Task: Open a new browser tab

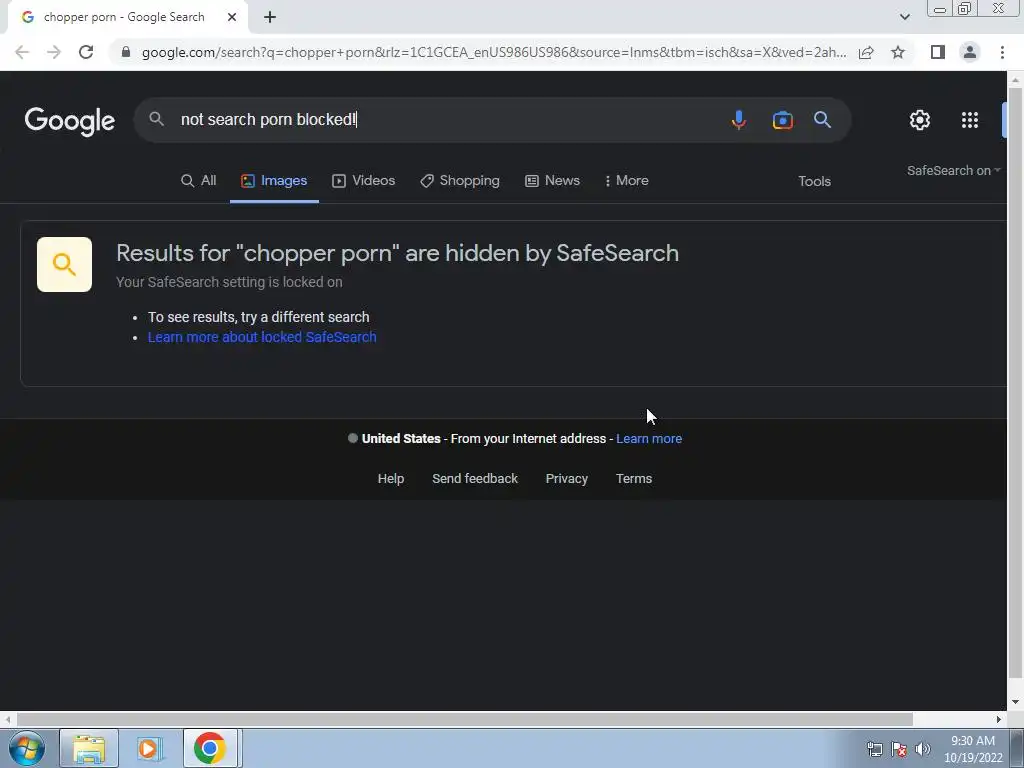Action: coord(270,18)
